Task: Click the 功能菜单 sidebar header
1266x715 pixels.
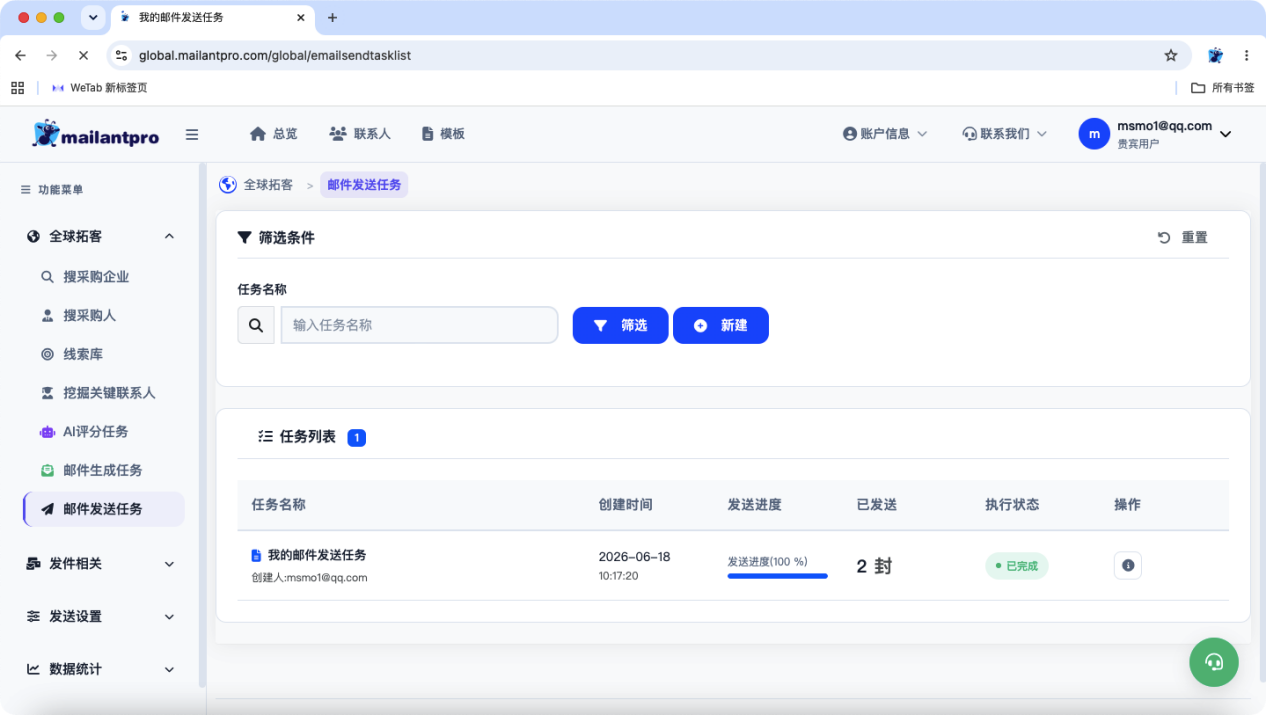Action: (x=52, y=190)
